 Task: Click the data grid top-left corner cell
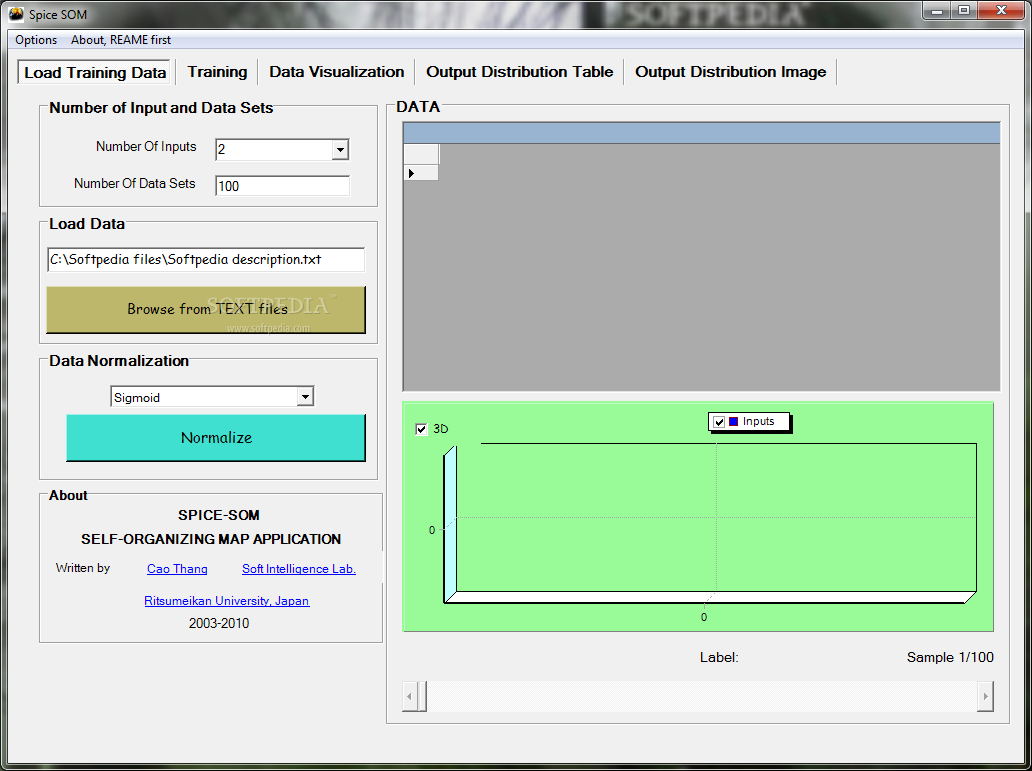(x=421, y=154)
